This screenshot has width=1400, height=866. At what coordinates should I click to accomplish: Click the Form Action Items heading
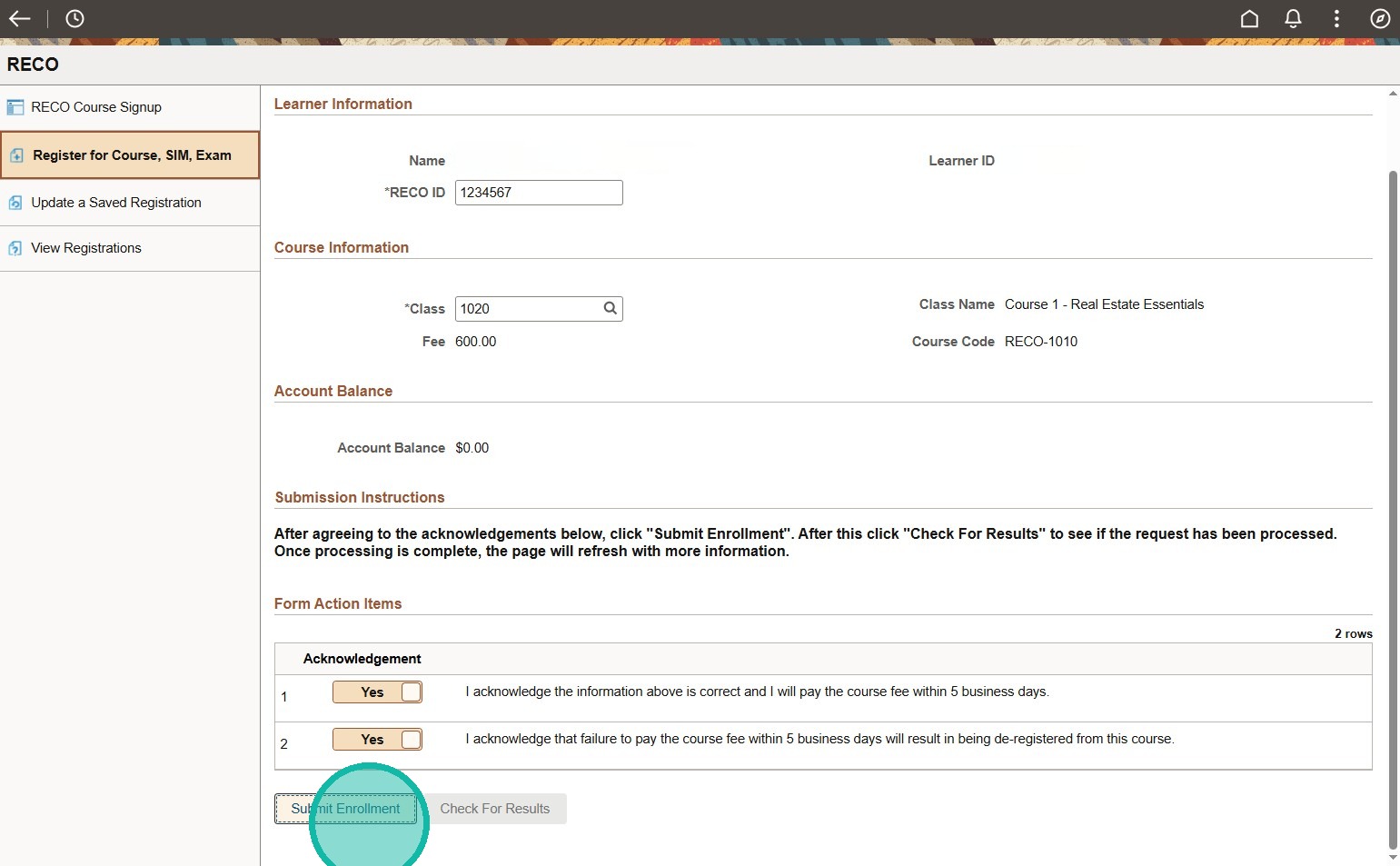click(x=338, y=604)
